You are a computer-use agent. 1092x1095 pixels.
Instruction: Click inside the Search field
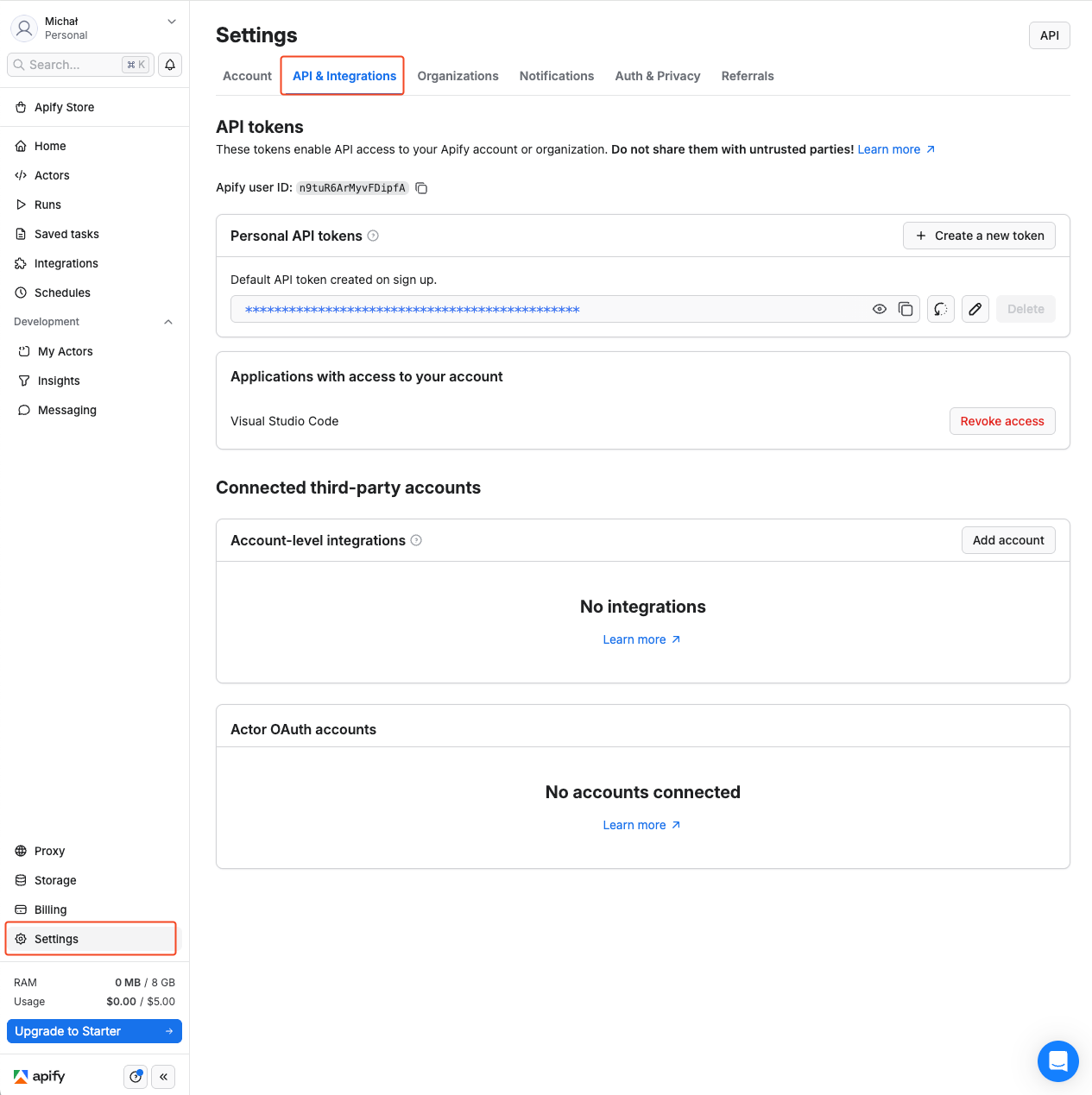click(69, 65)
